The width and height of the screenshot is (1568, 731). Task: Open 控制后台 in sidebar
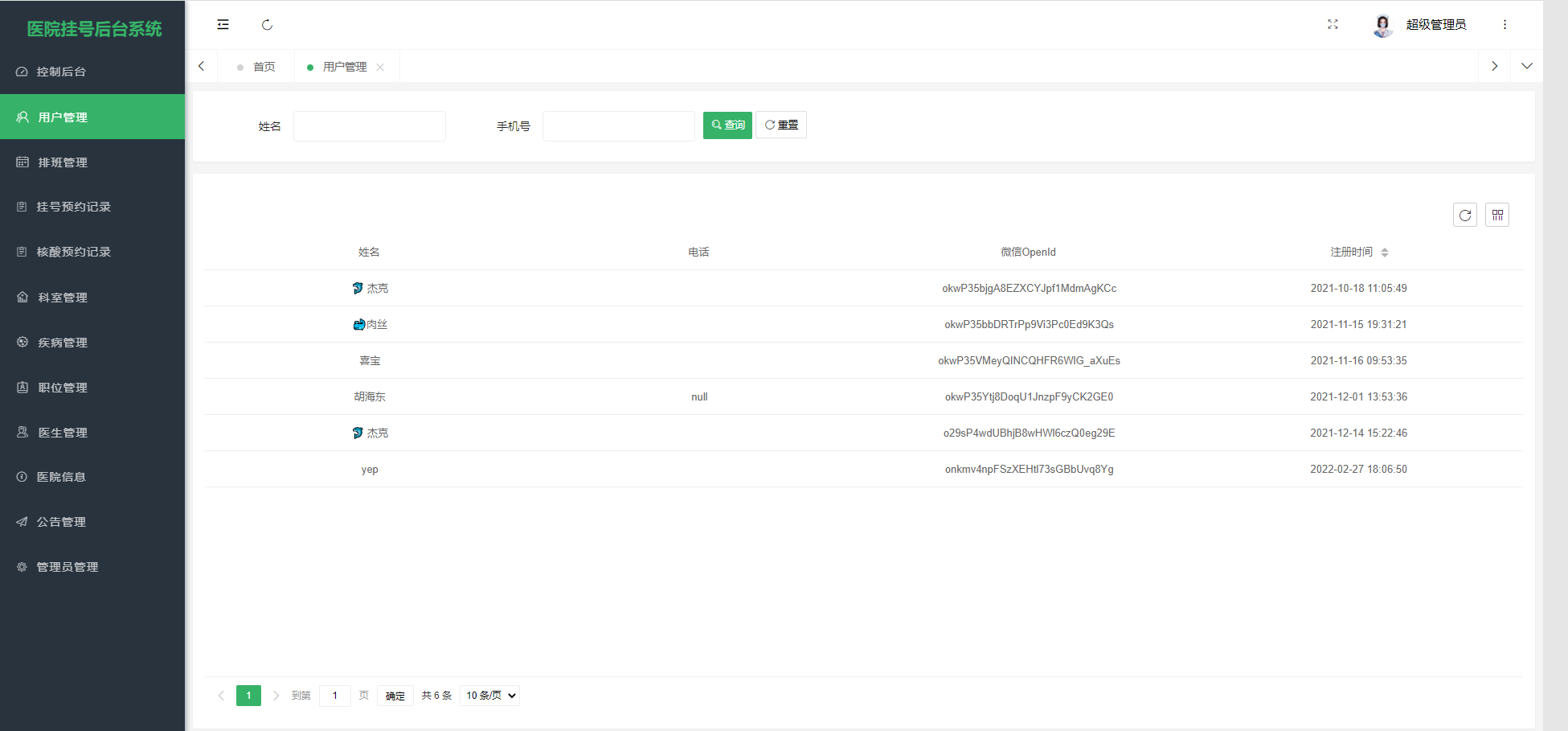click(x=92, y=72)
